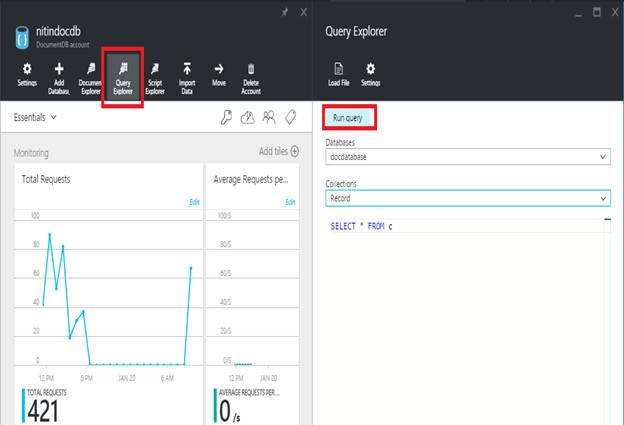This screenshot has height=425, width=624.
Task: Click the keys (key) icon in Essentials
Action: 226,117
